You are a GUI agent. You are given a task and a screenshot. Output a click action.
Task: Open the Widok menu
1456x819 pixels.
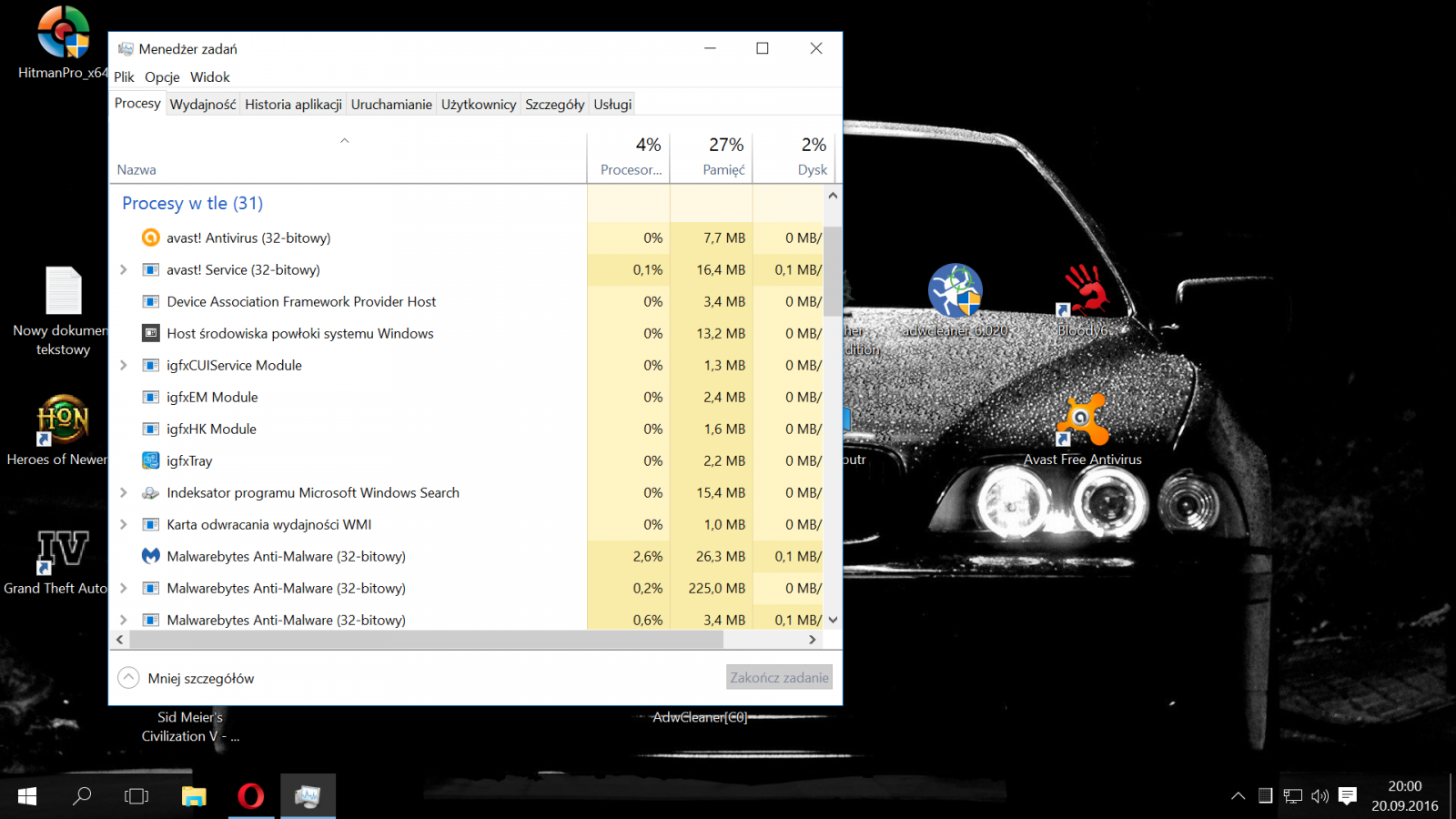(x=210, y=77)
